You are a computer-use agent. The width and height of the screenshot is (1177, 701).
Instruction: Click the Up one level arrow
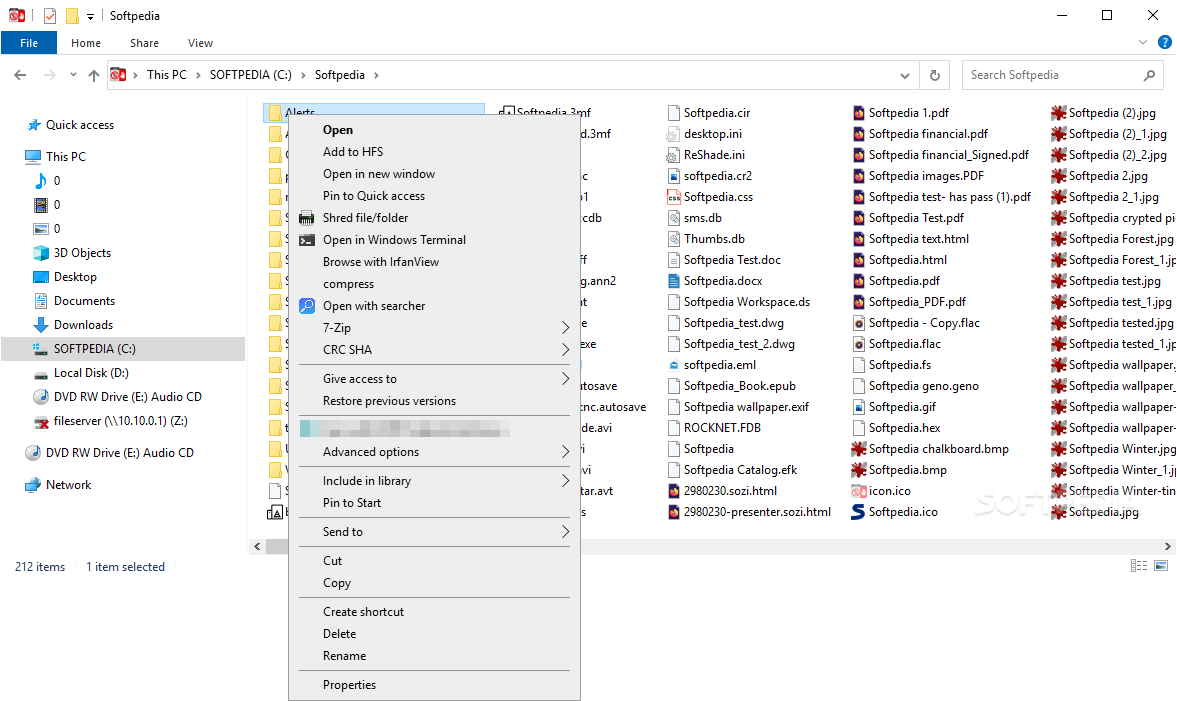[94, 75]
